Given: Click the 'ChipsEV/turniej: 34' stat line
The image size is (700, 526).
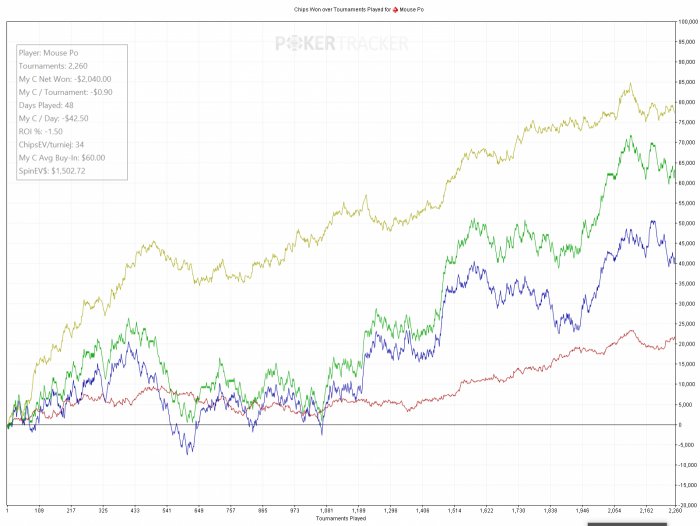Looking at the screenshot, I should click(52, 144).
